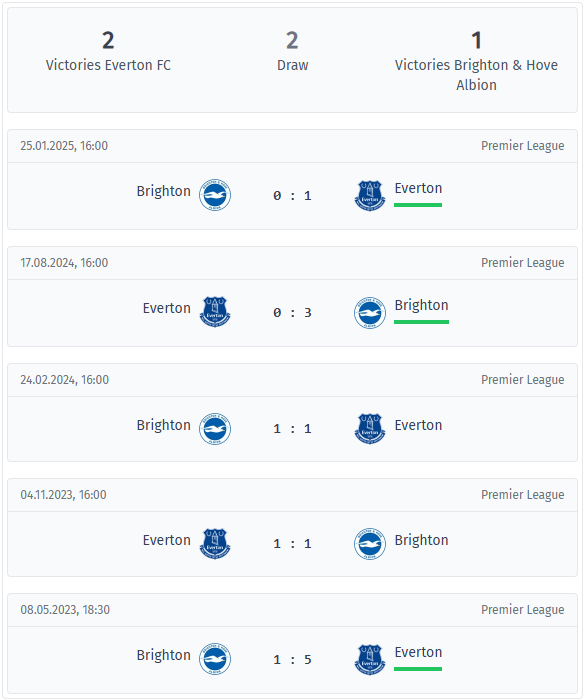
Task: Open the 1 : 5 score result
Action: click(x=292, y=659)
